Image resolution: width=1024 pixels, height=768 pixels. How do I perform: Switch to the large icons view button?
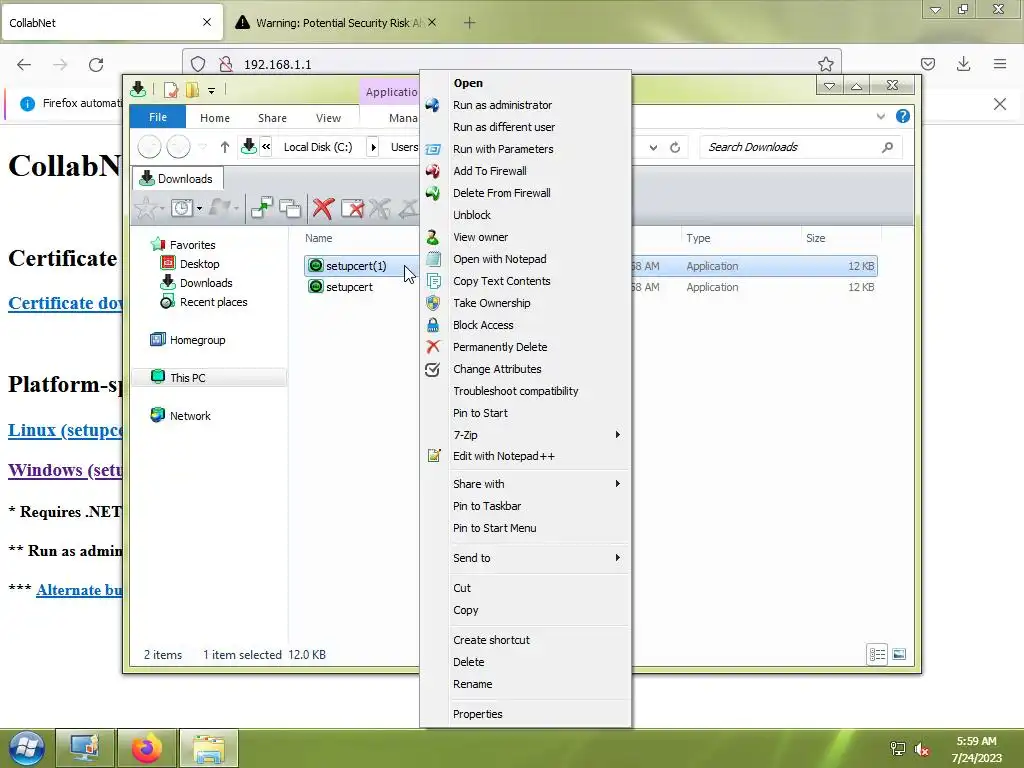coord(899,654)
